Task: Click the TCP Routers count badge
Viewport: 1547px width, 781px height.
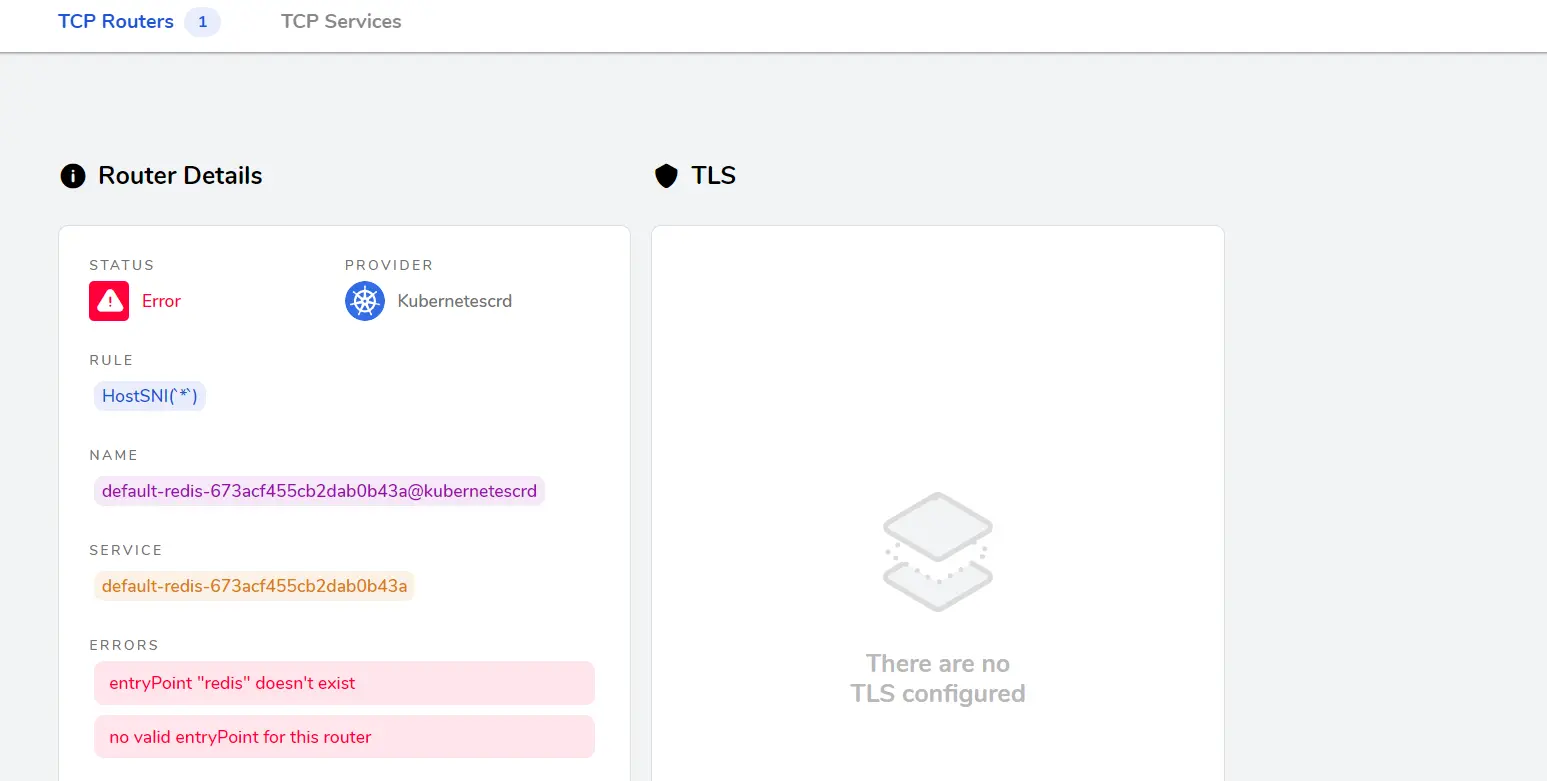Action: (202, 22)
